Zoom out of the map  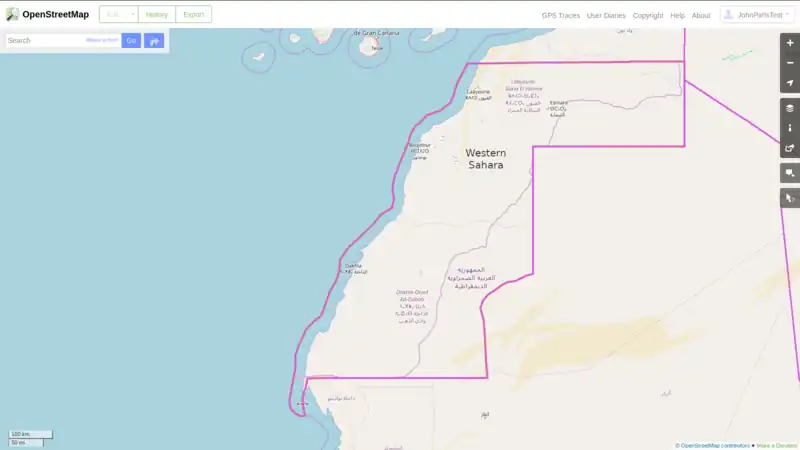point(789,63)
